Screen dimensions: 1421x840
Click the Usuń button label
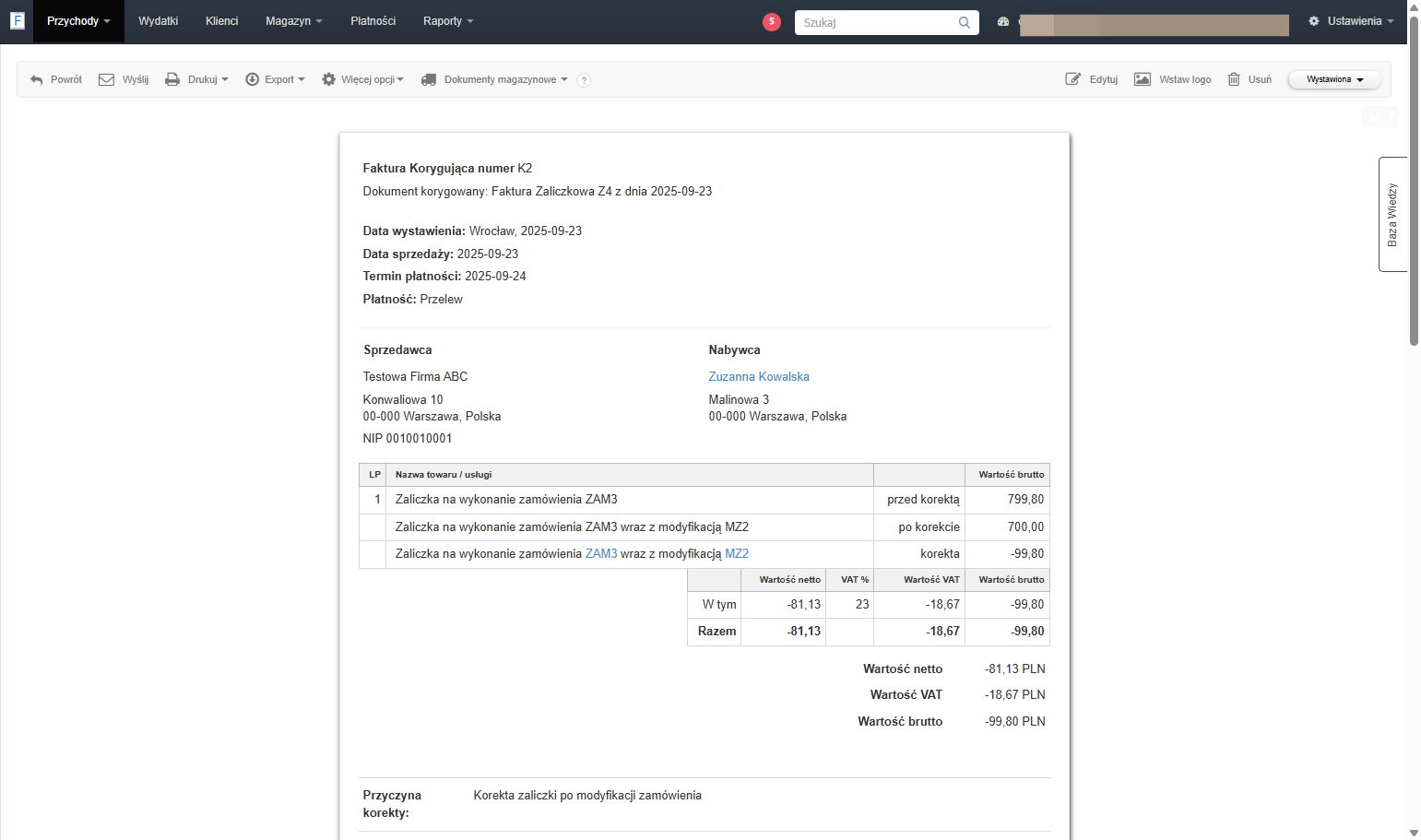point(1260,80)
